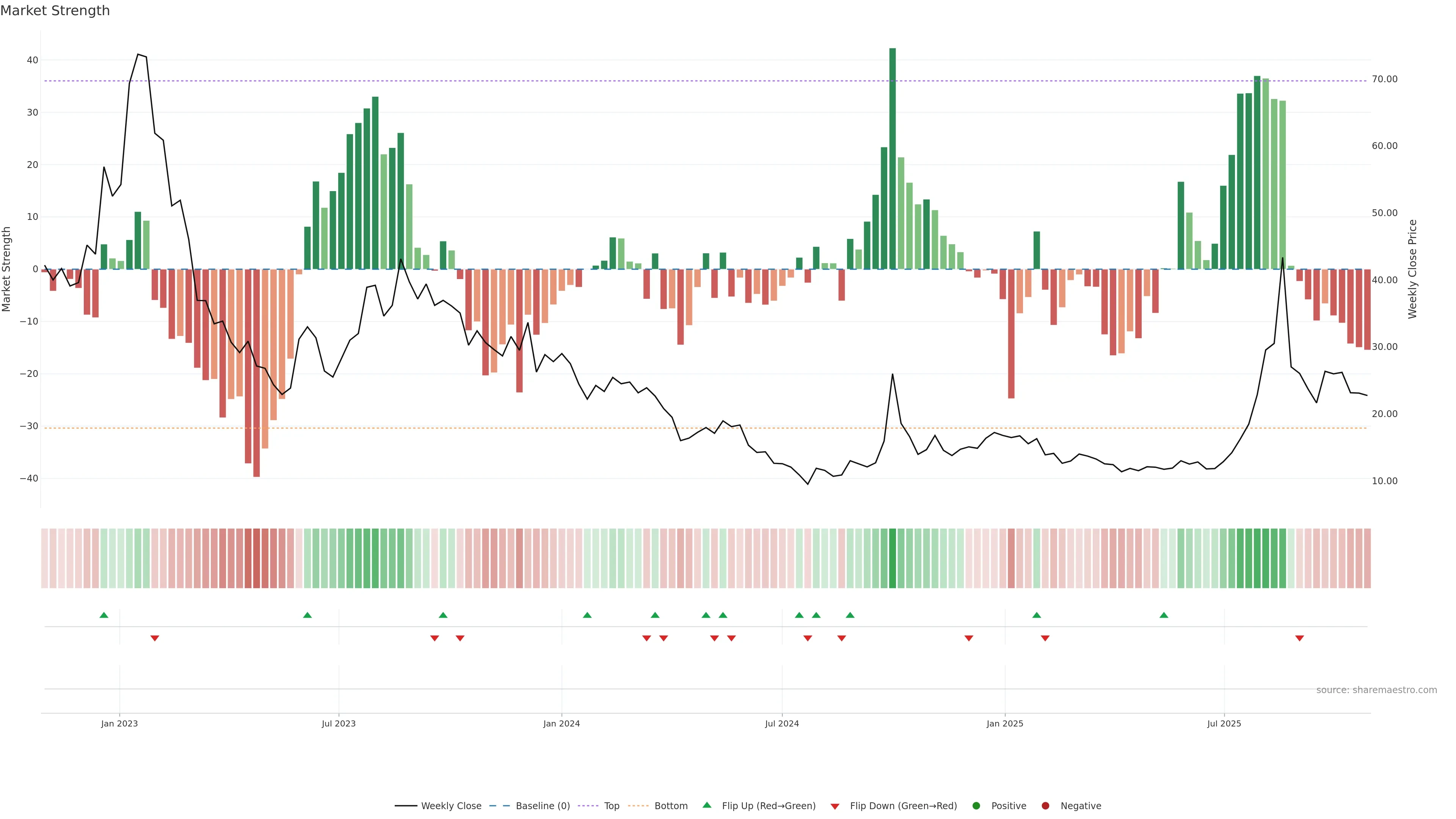Click the first red flip-down triangle marker
Viewport: 1456px width, 819px height.
(155, 638)
